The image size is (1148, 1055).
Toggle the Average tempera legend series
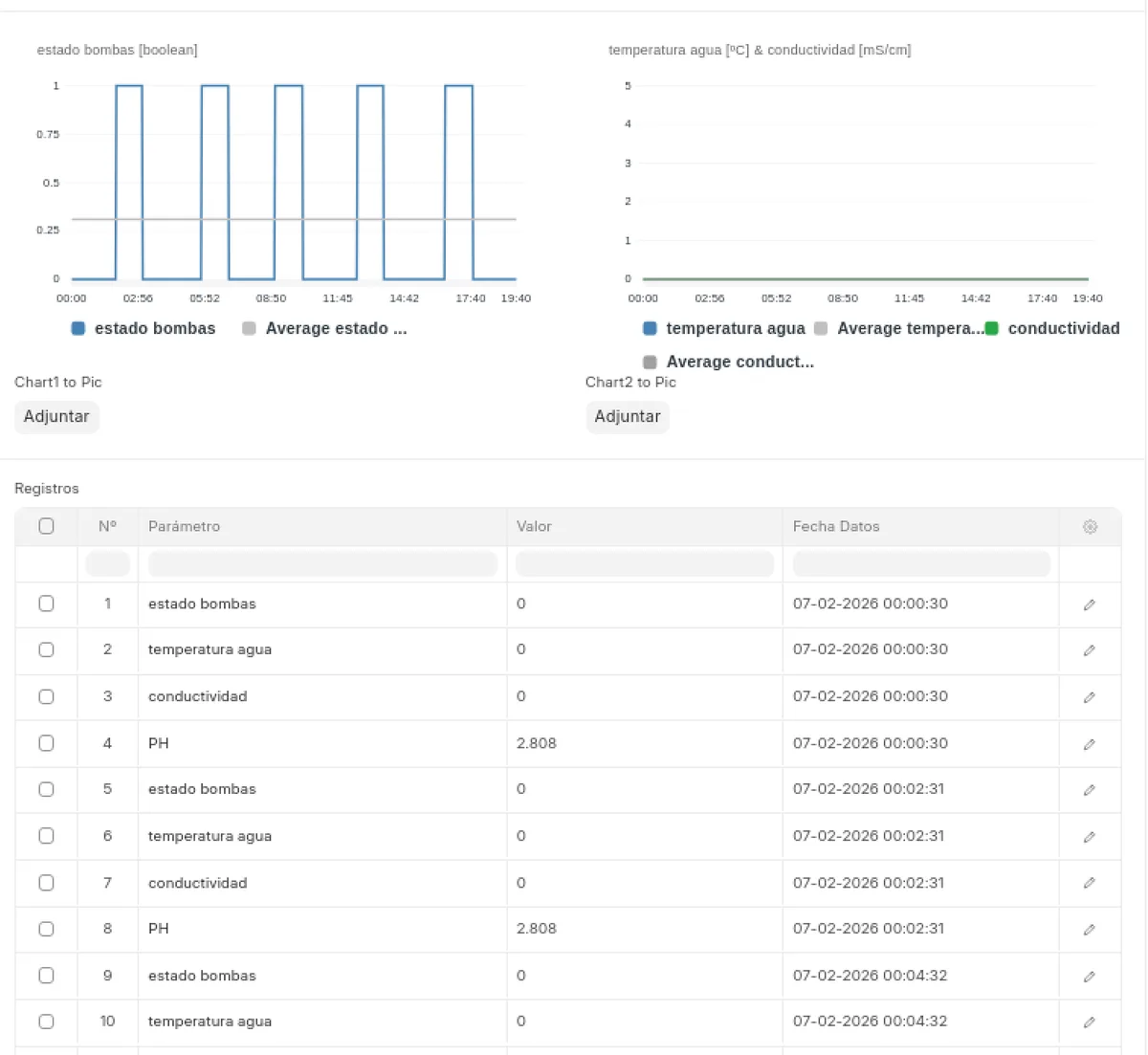coord(820,328)
